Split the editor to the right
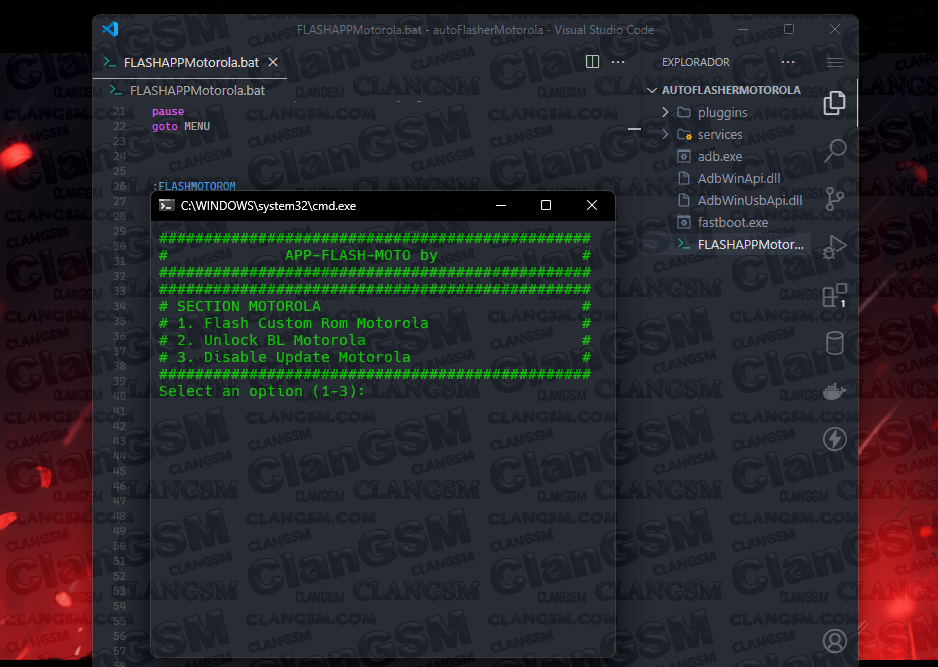 tap(592, 62)
